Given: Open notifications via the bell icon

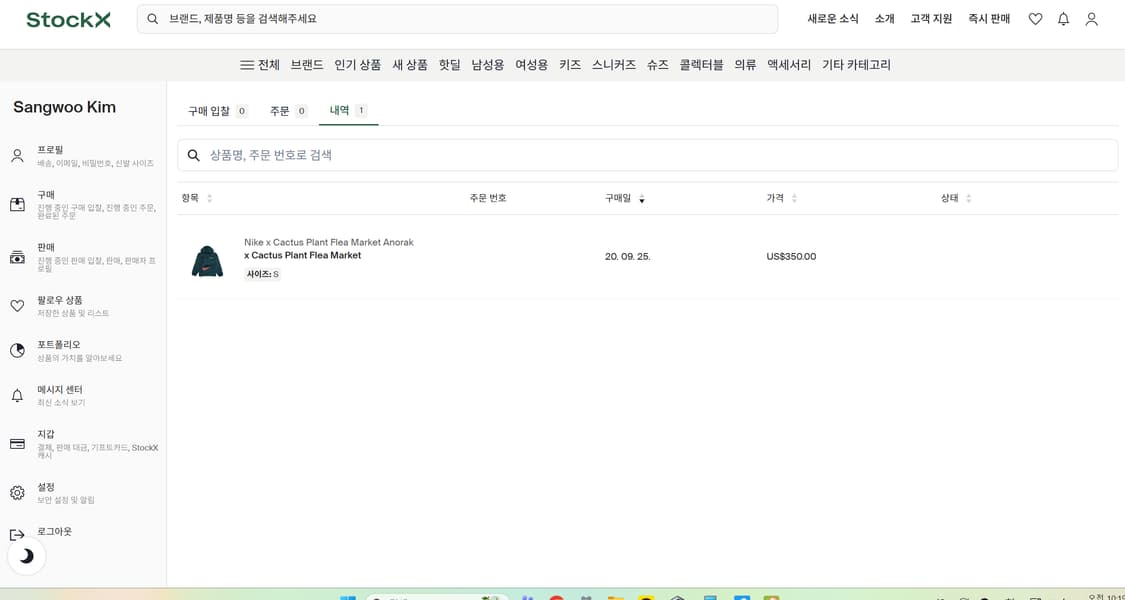Looking at the screenshot, I should 1063,19.
